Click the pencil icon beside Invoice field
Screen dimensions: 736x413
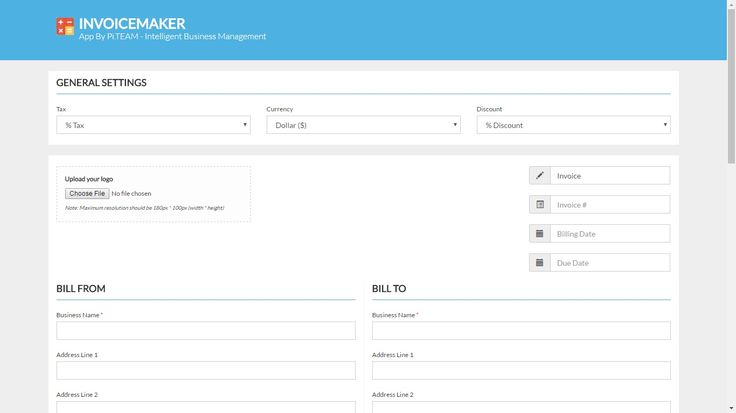(x=540, y=176)
